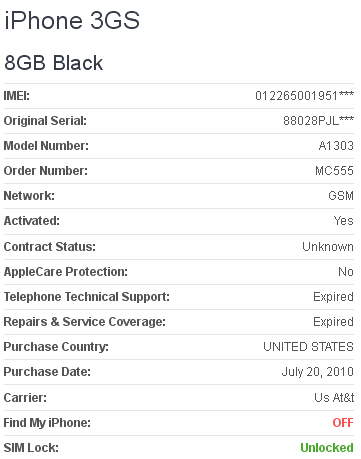Click Telephone Technical Support Expired status
Image resolution: width=361 pixels, height=459 pixels.
click(x=333, y=297)
